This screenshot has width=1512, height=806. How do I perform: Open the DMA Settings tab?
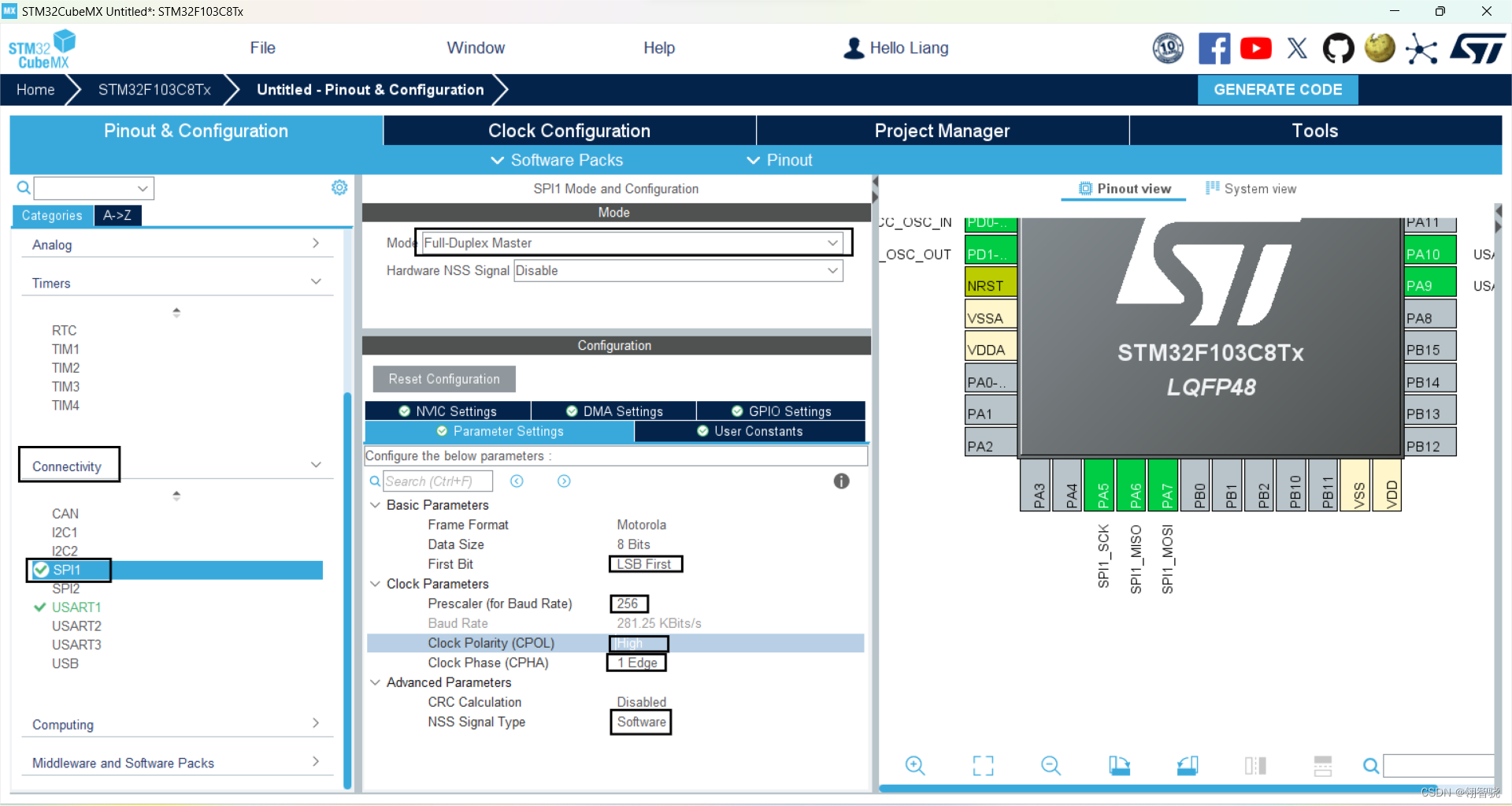(x=614, y=411)
